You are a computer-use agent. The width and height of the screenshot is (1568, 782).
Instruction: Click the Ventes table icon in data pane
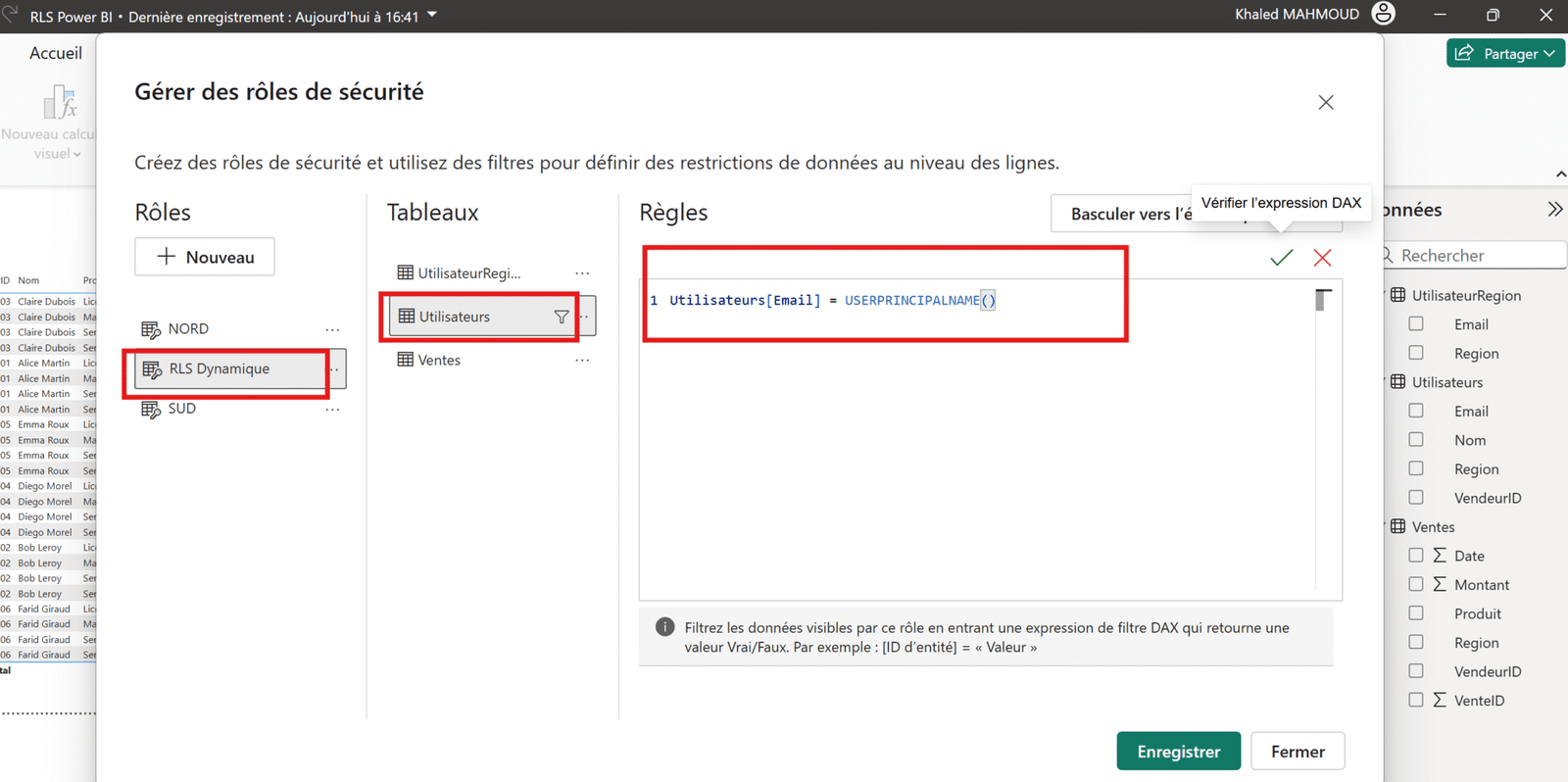coord(1398,526)
